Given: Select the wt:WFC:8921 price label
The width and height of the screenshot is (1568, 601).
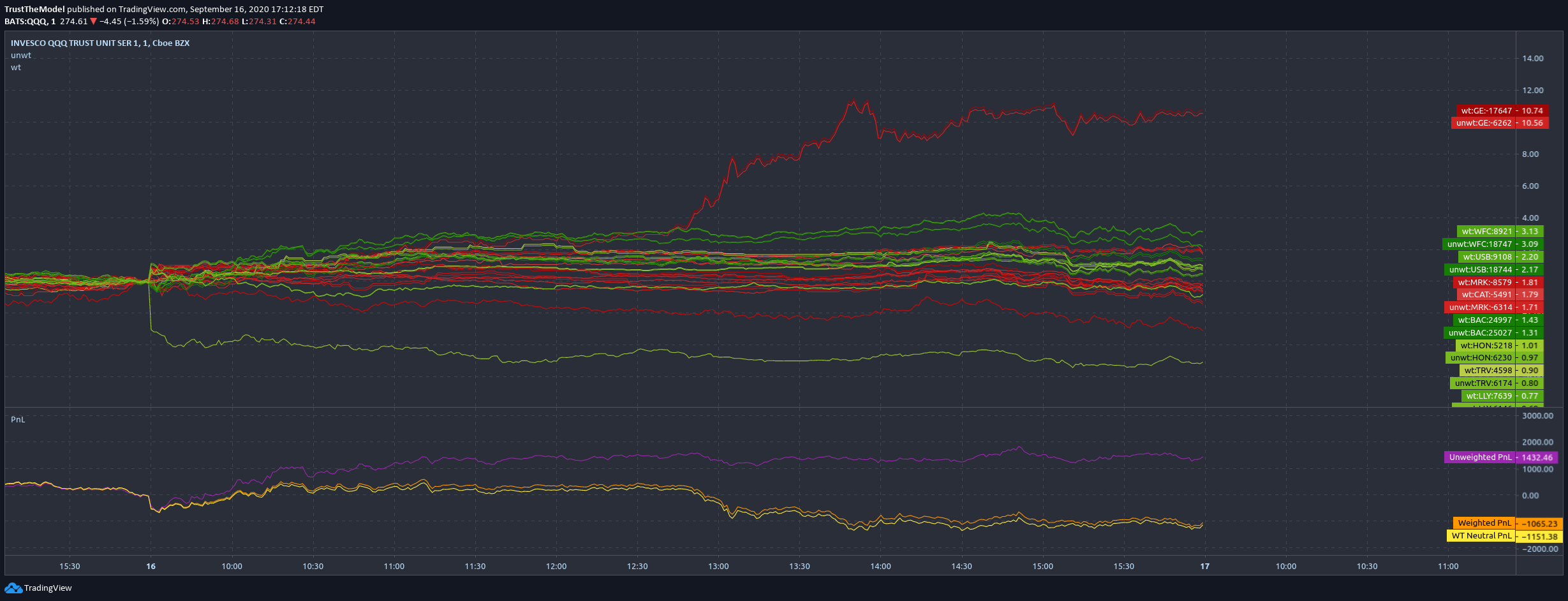Looking at the screenshot, I should [1486, 232].
